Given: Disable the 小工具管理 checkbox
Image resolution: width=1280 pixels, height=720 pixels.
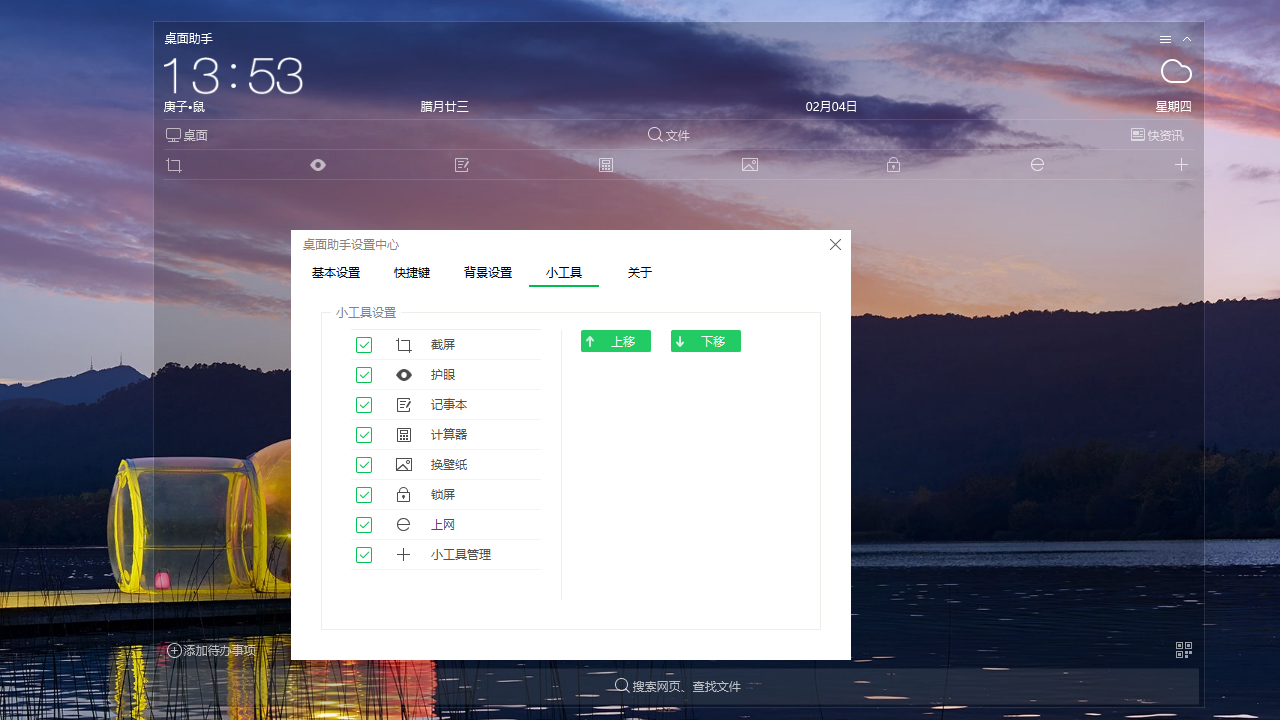Looking at the screenshot, I should [364, 555].
